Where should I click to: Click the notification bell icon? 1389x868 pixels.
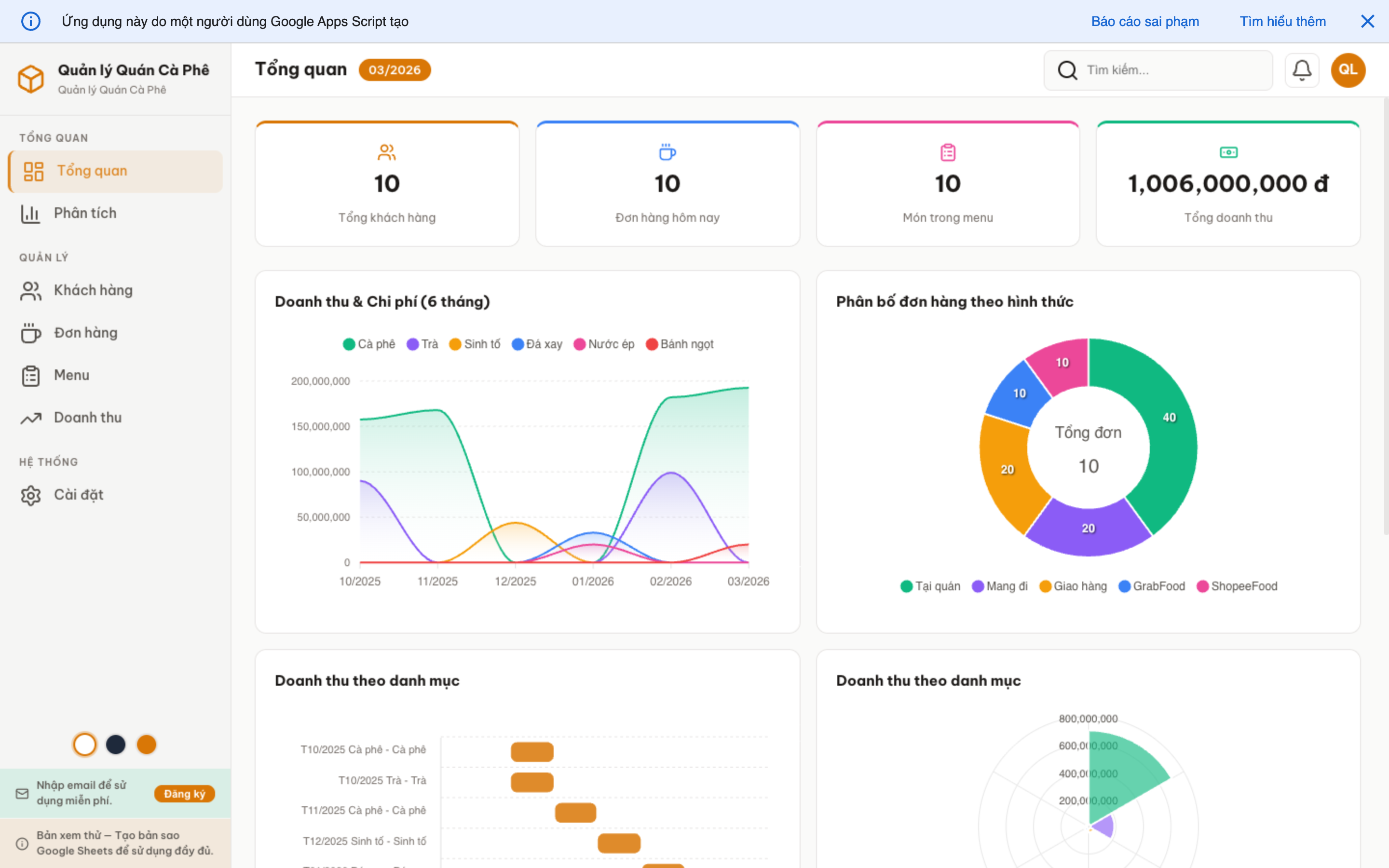1301,70
